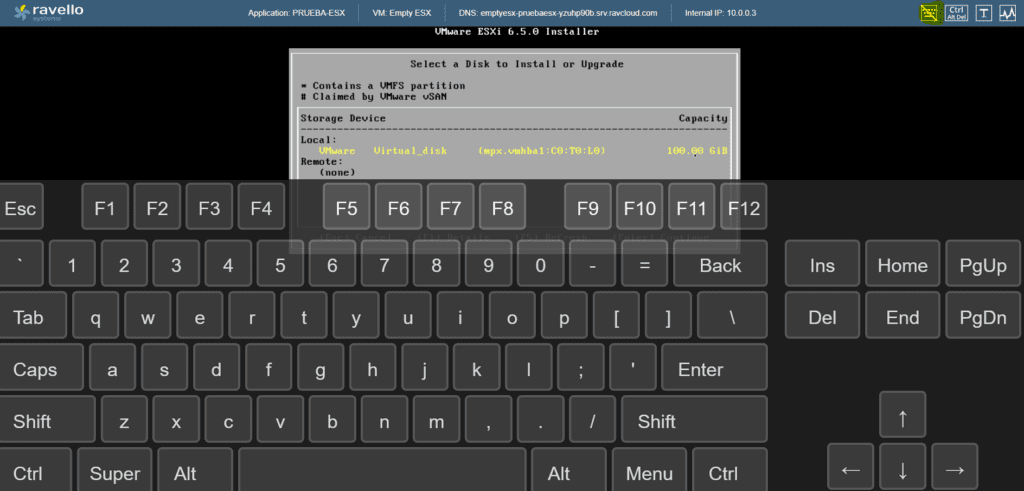Click the Internal IP 10.0.0.3 text
This screenshot has height=491, width=1024.
tap(720, 13)
